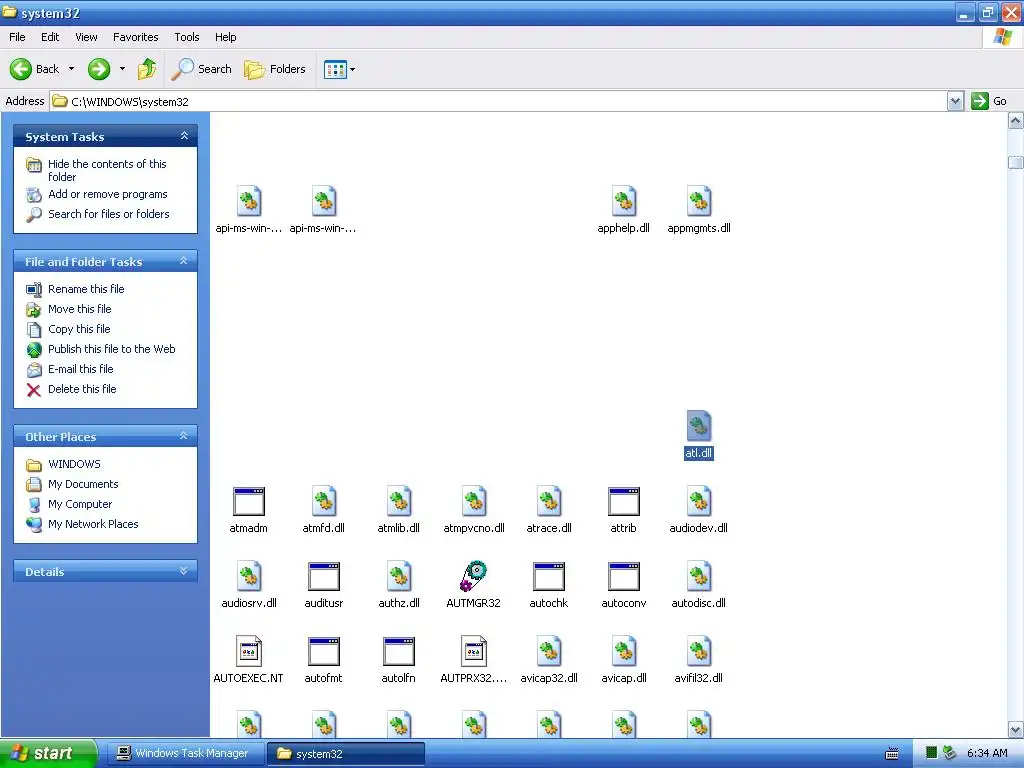Select the authz.dll file icon

(x=399, y=576)
